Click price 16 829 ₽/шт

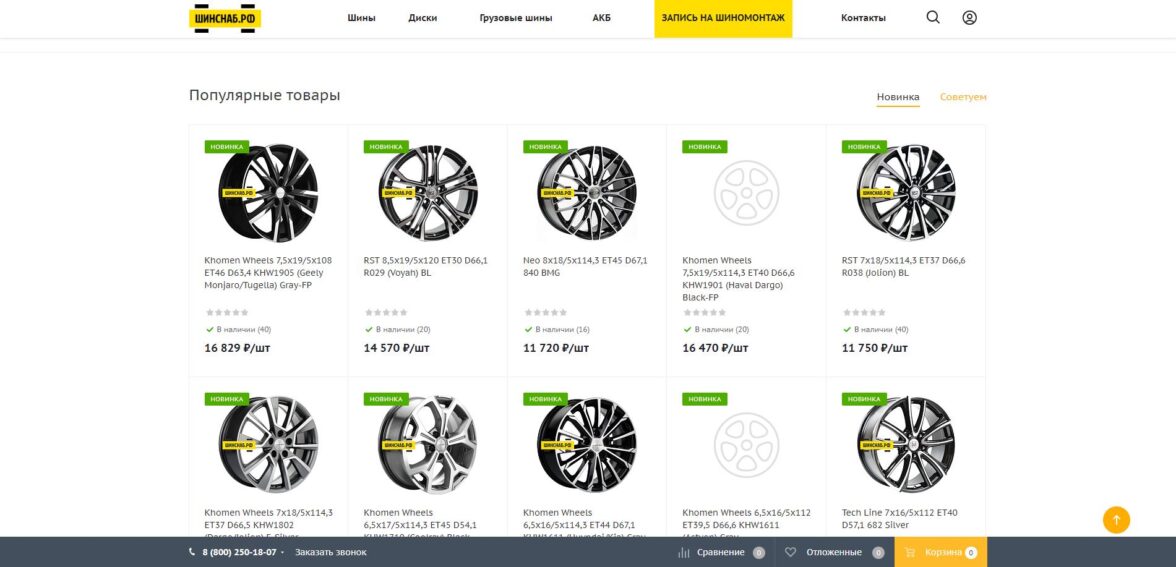click(x=238, y=348)
